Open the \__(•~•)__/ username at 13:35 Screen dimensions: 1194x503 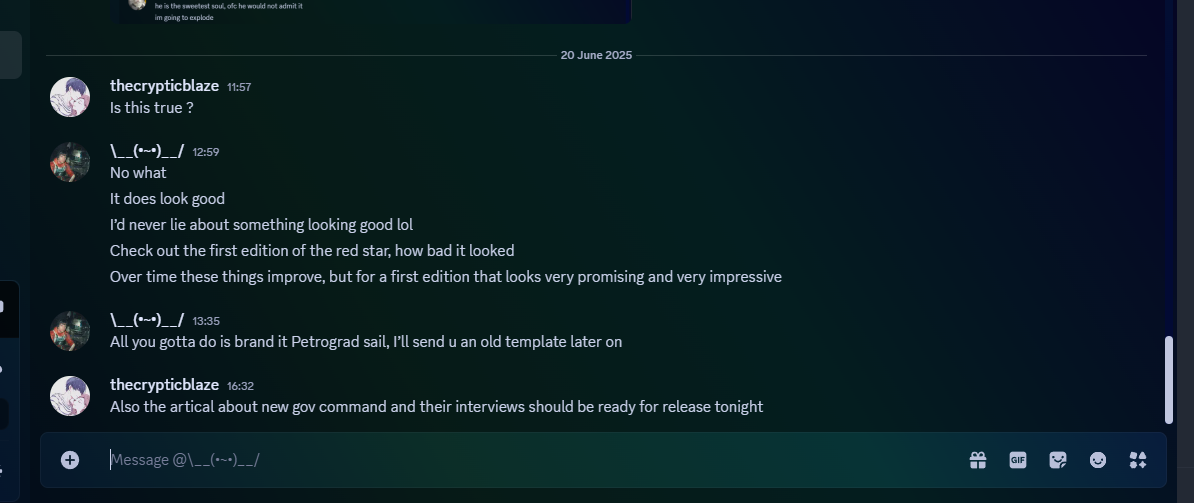(147, 320)
